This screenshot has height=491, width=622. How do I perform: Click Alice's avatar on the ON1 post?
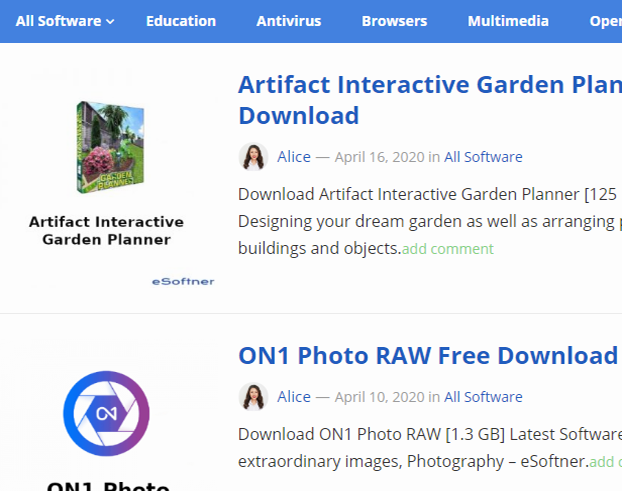253,397
